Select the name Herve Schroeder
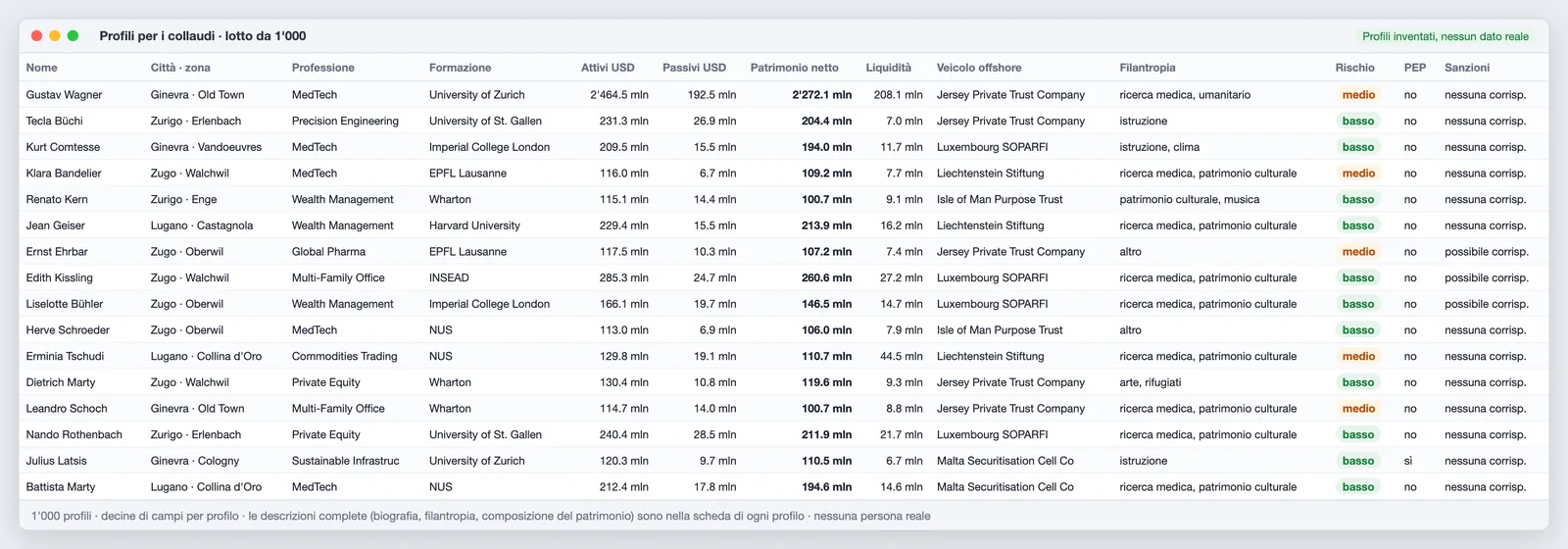 point(68,330)
